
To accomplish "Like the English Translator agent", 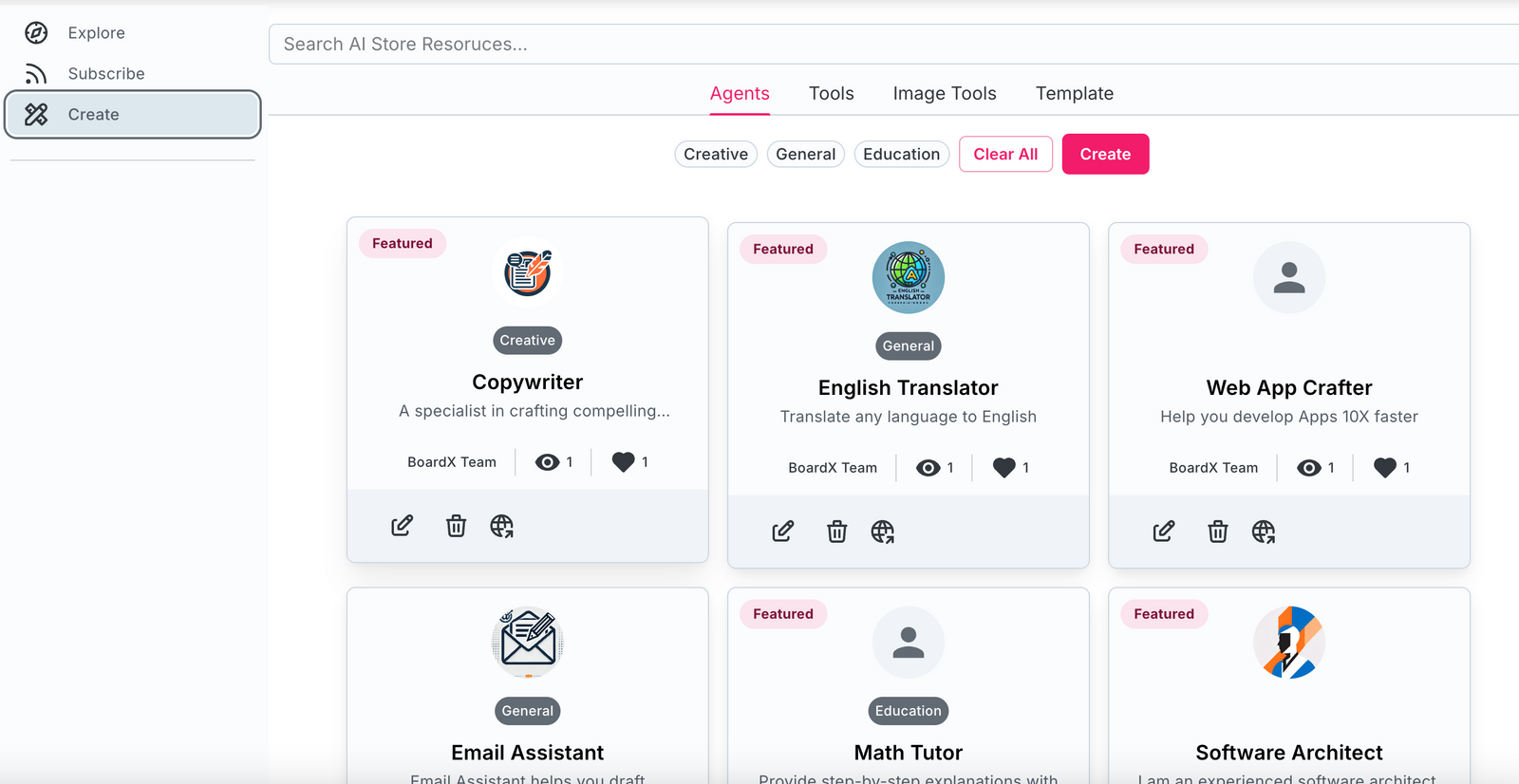I will [x=1003, y=468].
